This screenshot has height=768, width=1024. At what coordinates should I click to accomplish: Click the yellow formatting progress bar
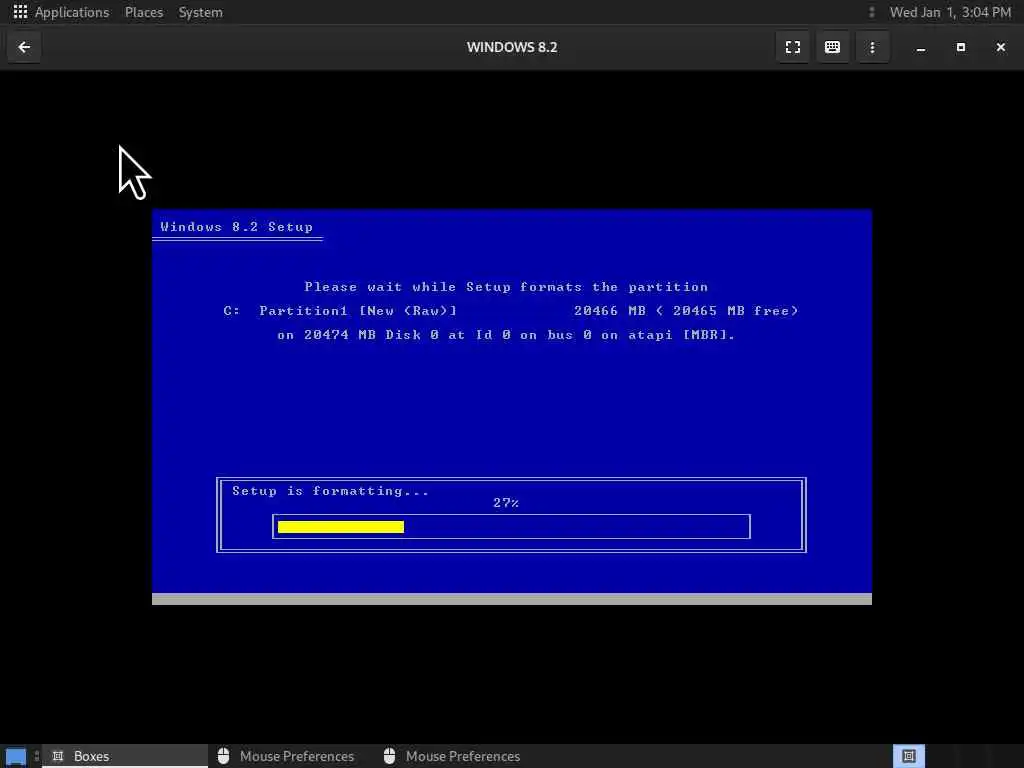[x=341, y=527]
